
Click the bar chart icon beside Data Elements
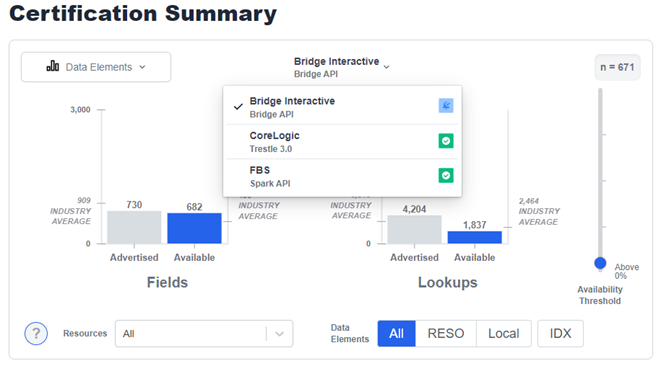53,66
